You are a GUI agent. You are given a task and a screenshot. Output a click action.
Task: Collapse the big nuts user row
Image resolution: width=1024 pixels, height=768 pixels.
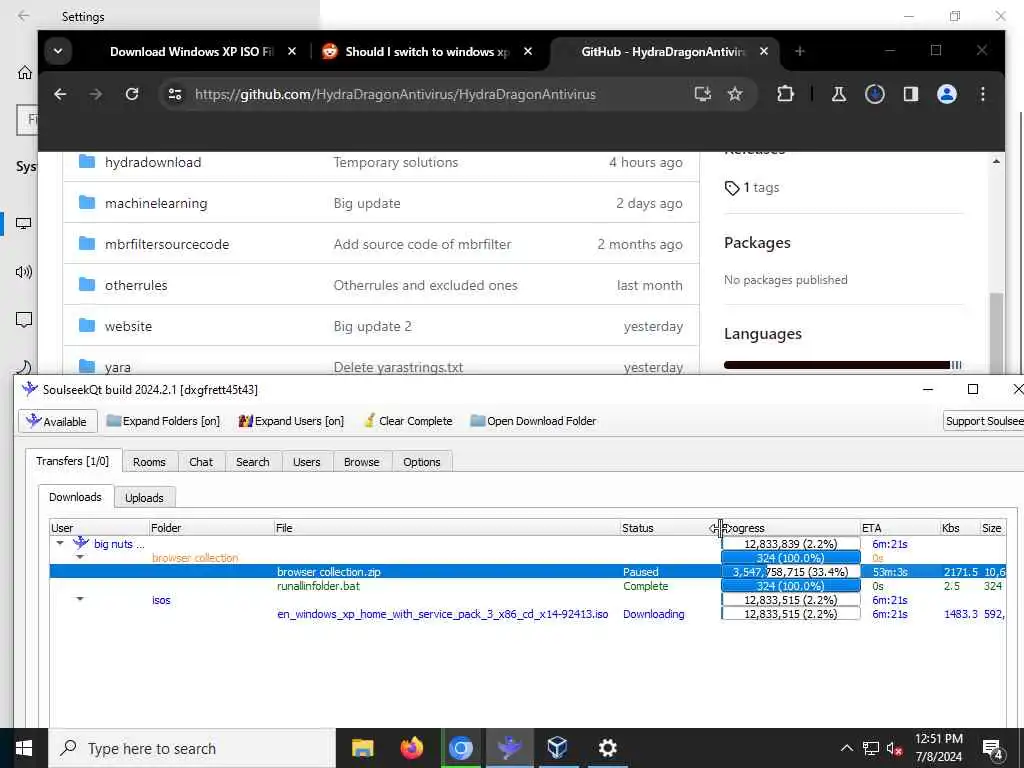coord(60,543)
